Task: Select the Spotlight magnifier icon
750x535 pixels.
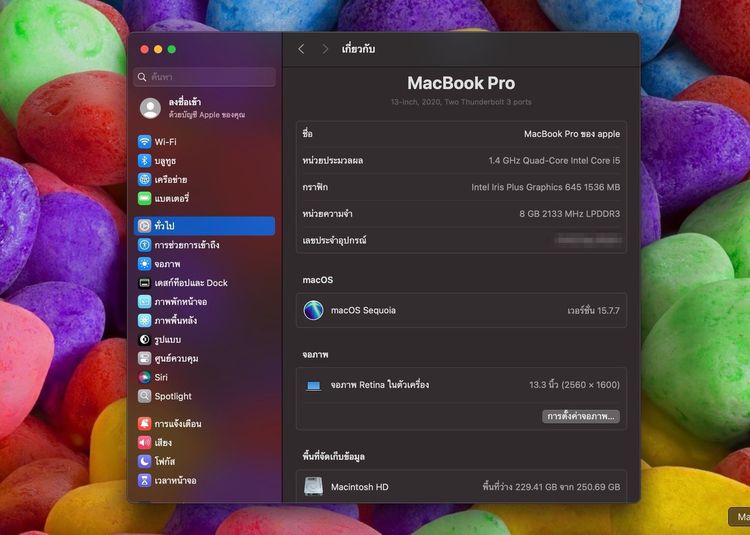Action: [144, 396]
